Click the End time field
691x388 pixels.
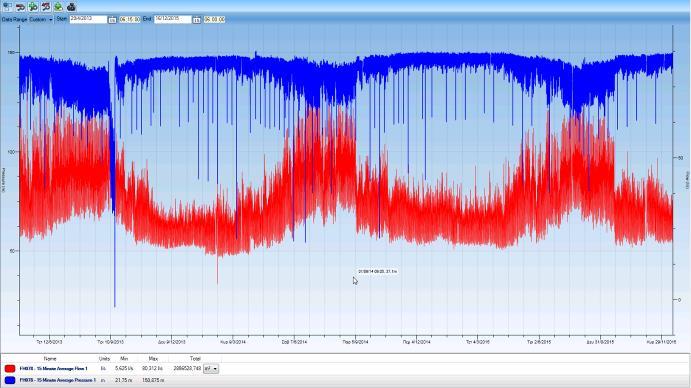214,19
